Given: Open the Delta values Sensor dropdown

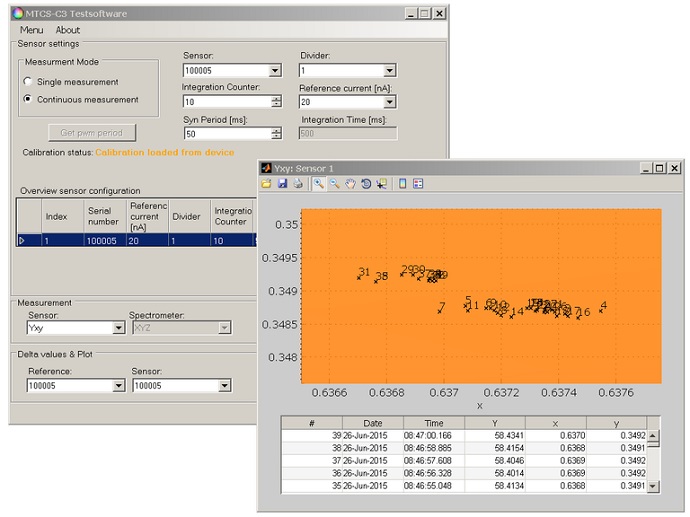Looking at the screenshot, I should pos(224,386).
